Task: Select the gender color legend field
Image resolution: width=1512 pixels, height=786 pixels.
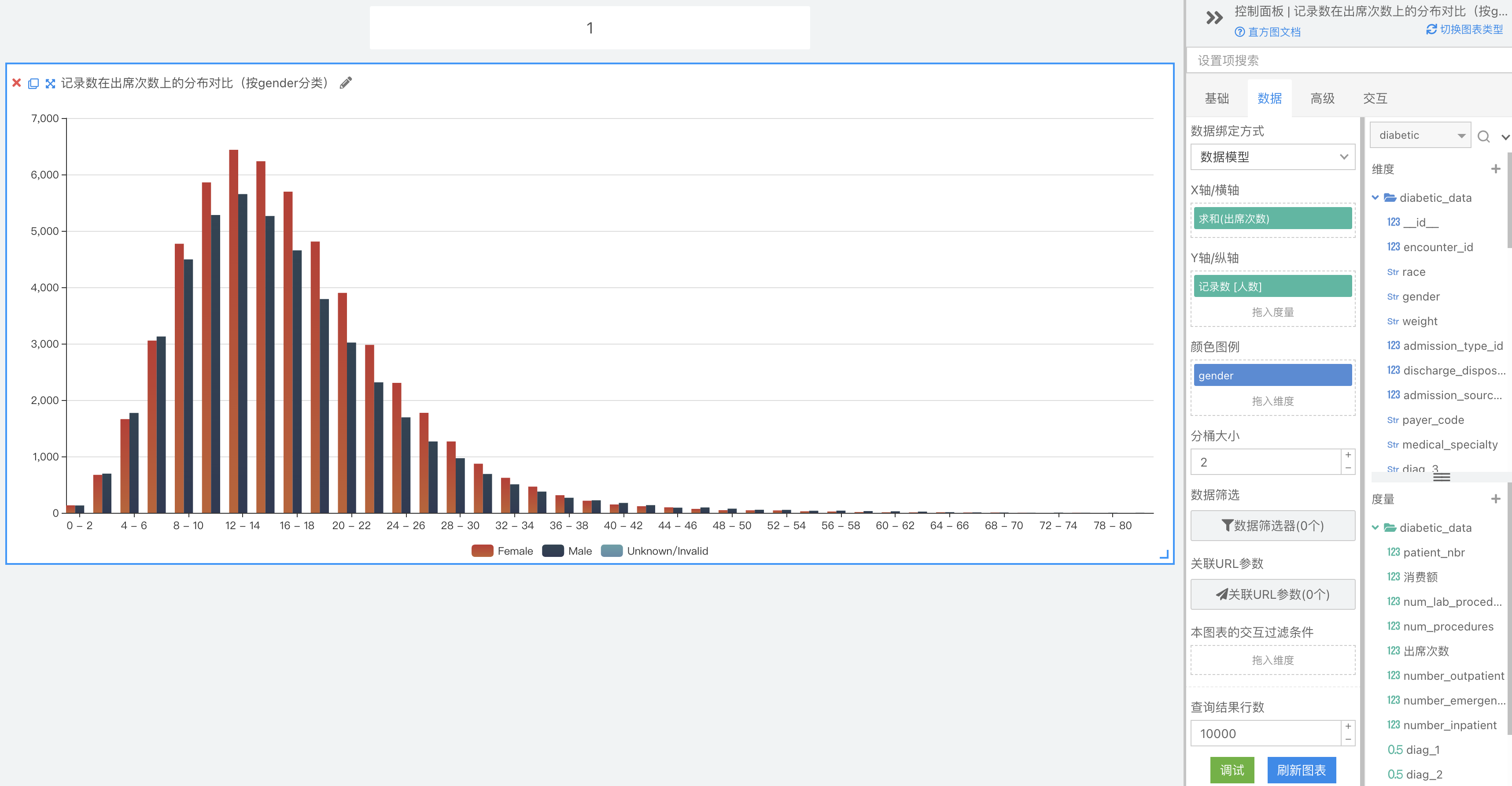Action: [1272, 375]
